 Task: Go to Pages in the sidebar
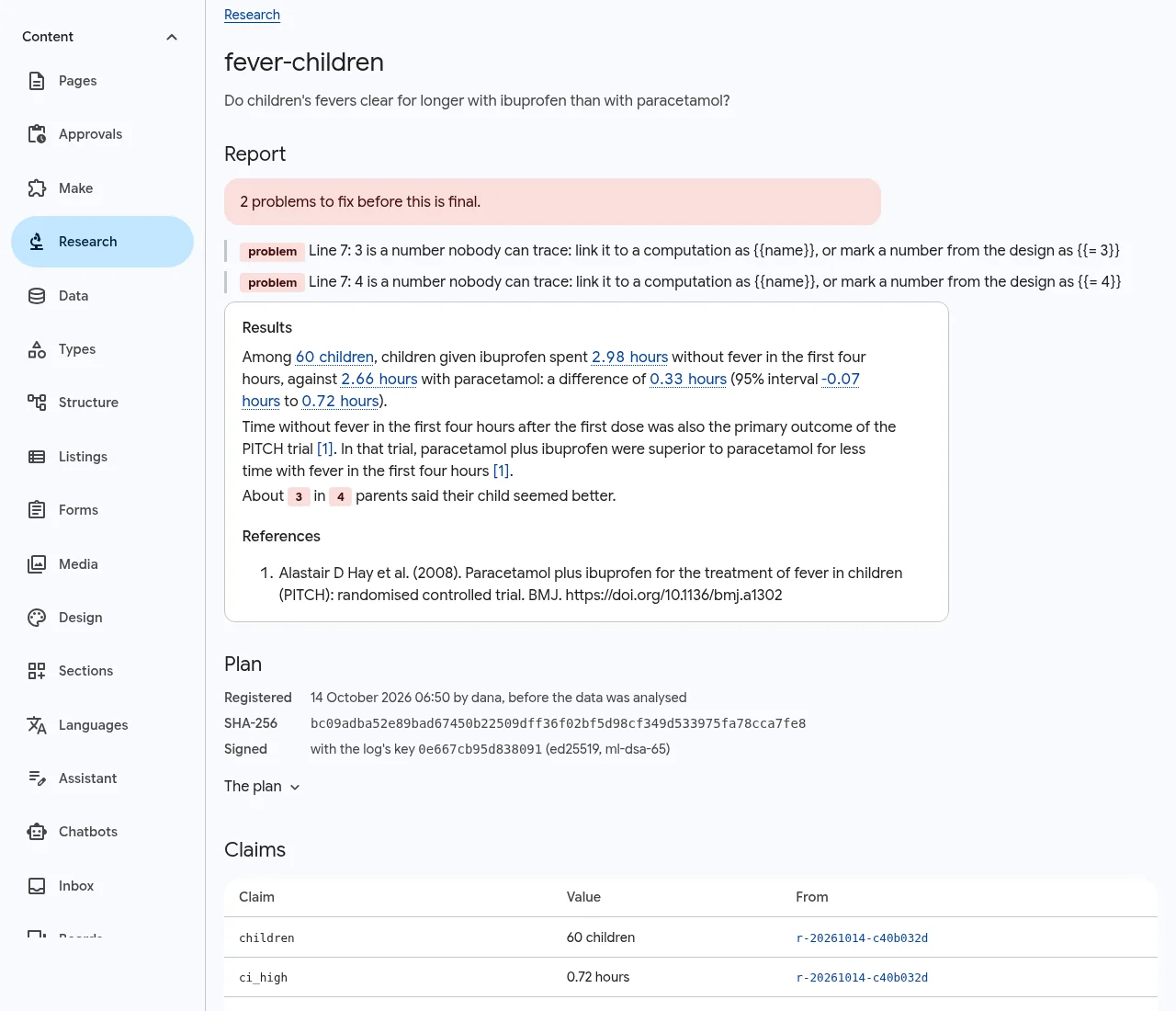pyautogui.click(x=102, y=81)
